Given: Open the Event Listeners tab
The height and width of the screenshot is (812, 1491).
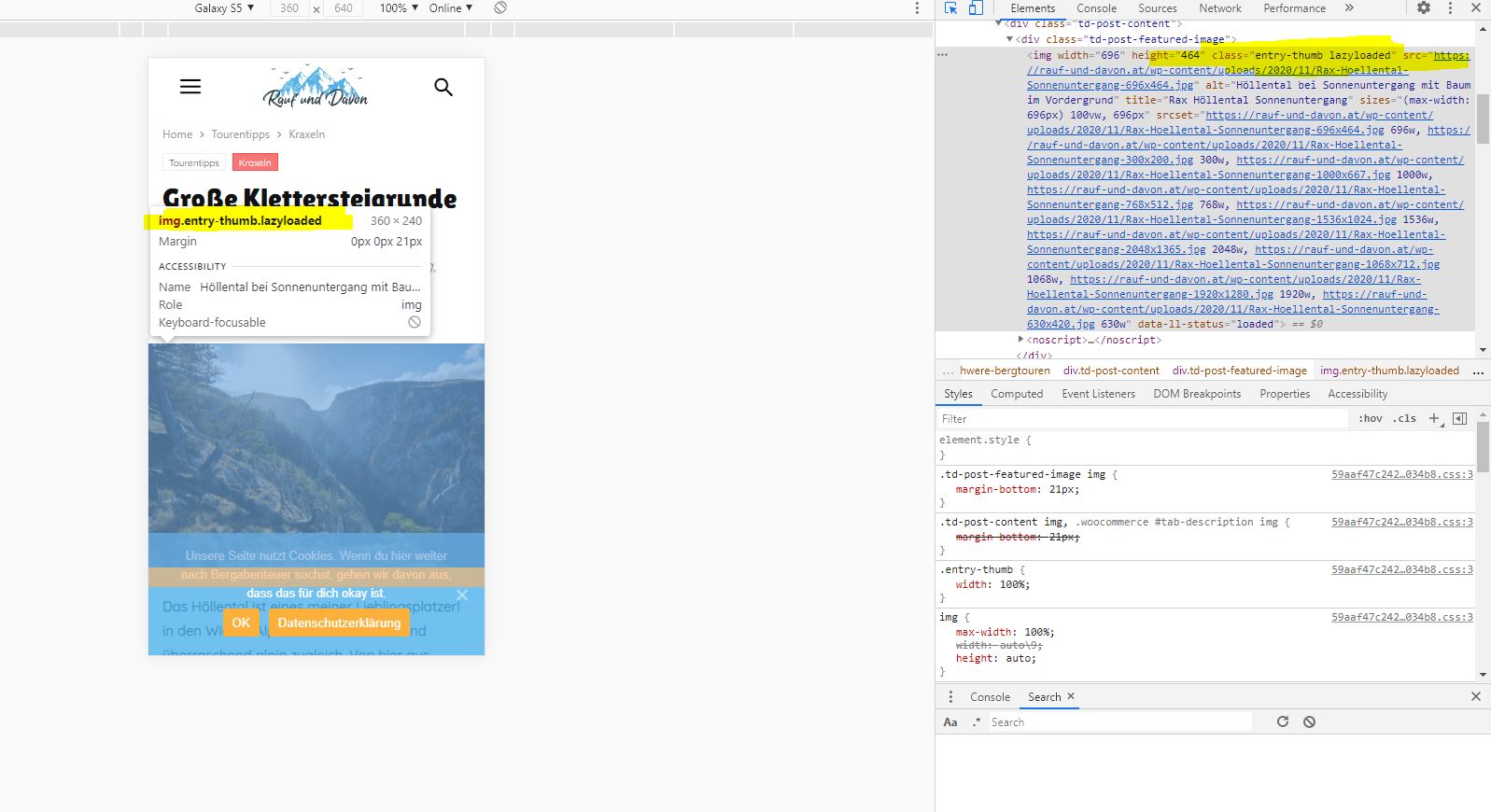Looking at the screenshot, I should pyautogui.click(x=1098, y=394).
